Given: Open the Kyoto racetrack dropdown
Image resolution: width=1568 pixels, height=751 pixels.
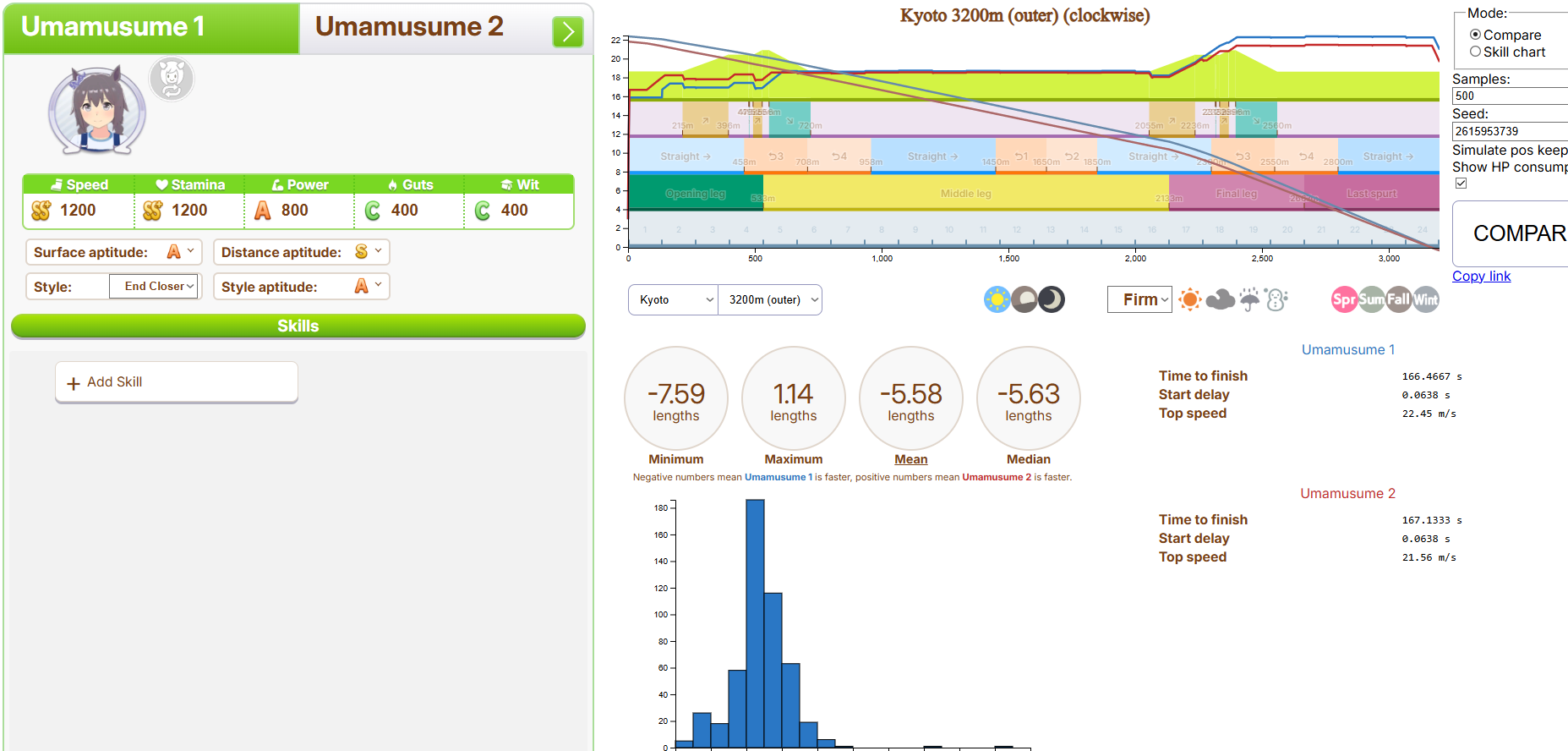Looking at the screenshot, I should pos(674,299).
